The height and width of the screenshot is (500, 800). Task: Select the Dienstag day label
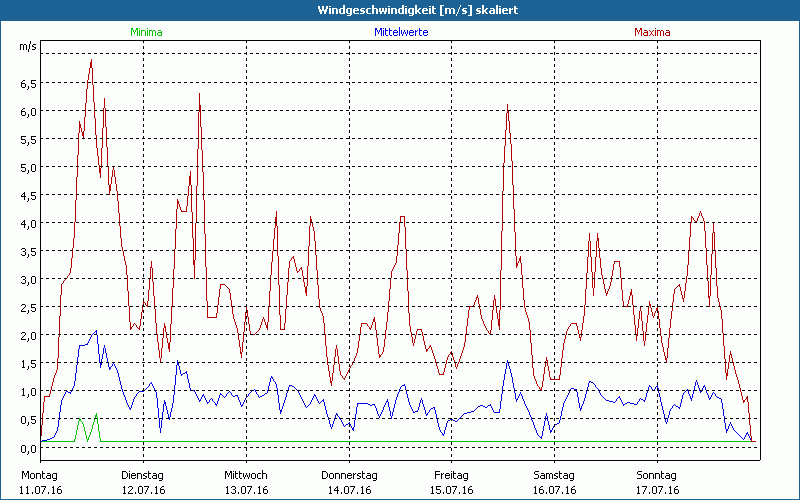click(142, 475)
